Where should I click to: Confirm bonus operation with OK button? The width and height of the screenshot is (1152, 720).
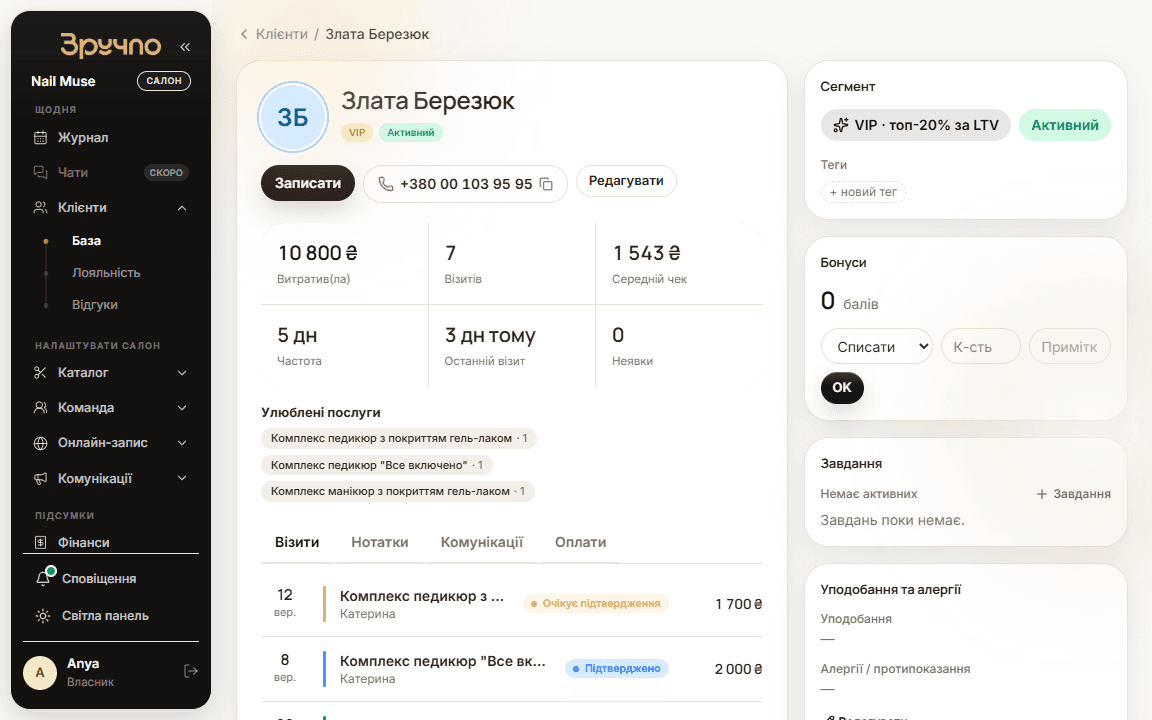coord(842,387)
